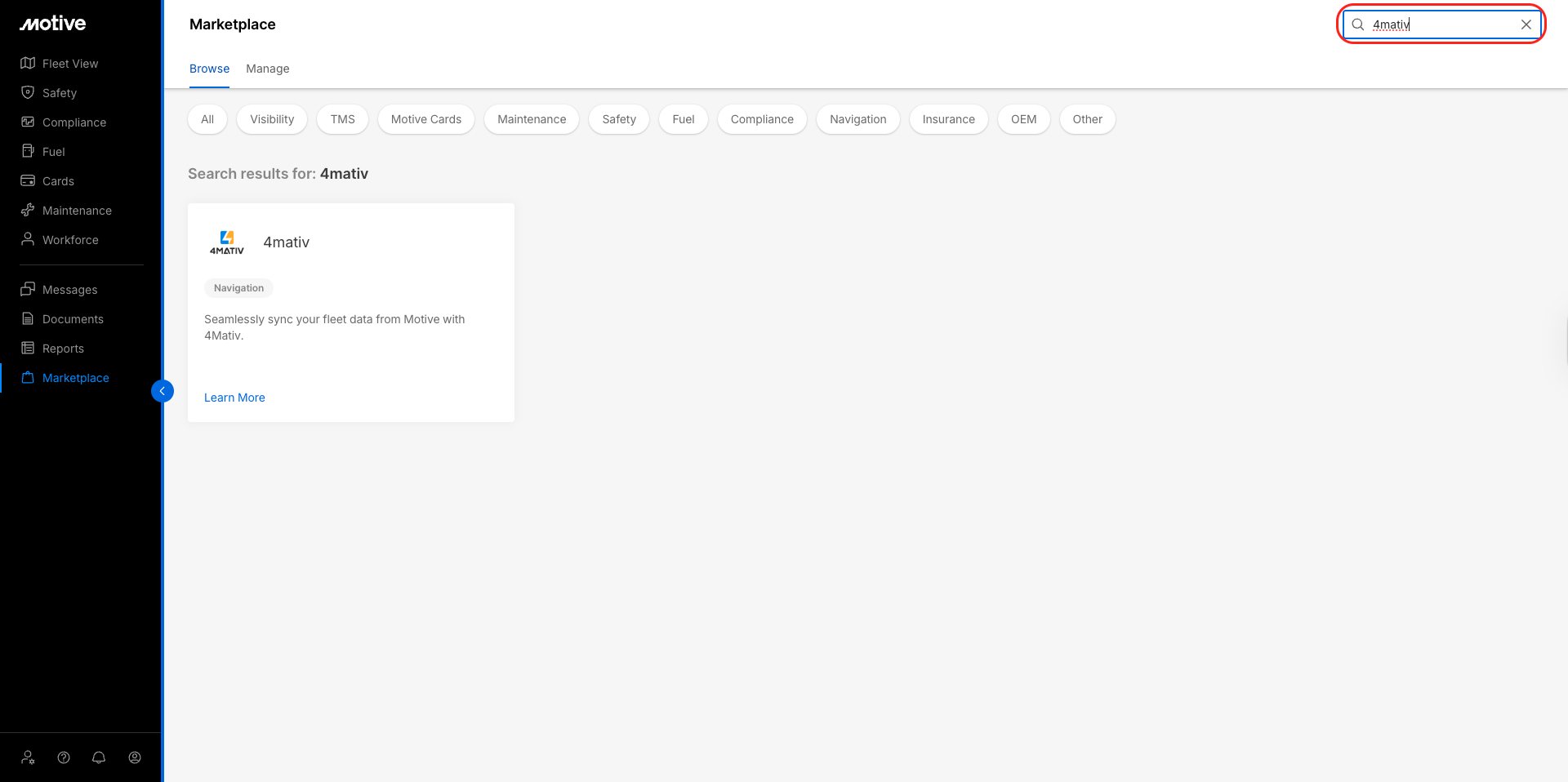Image resolution: width=1568 pixels, height=782 pixels.
Task: Open Learn More for 4mativ
Action: pyautogui.click(x=234, y=398)
